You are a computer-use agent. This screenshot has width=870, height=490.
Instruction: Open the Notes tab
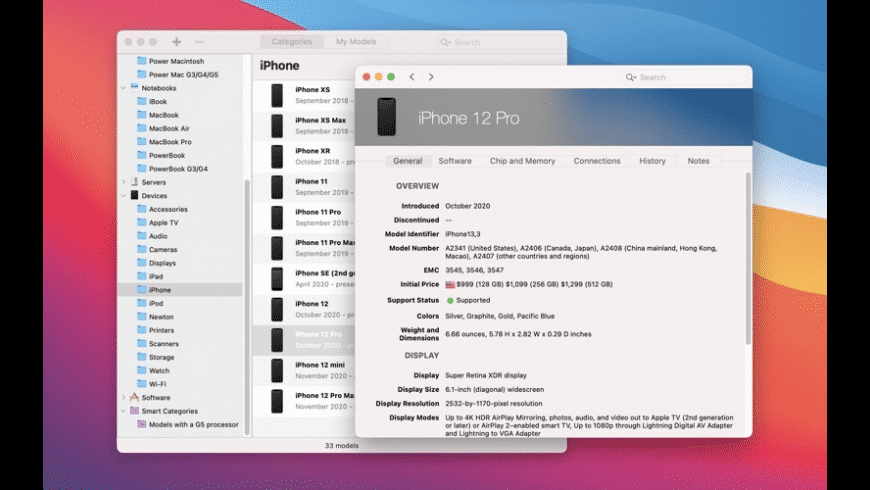click(698, 161)
